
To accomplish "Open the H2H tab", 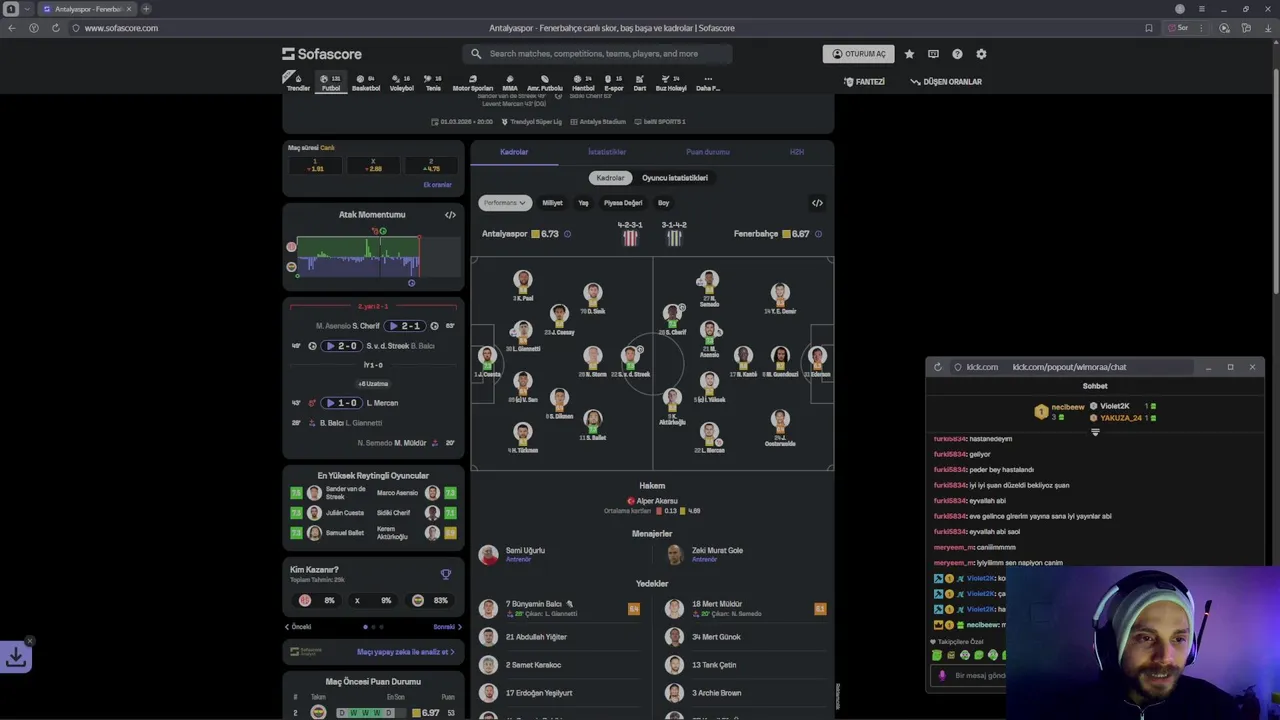I will [x=797, y=152].
